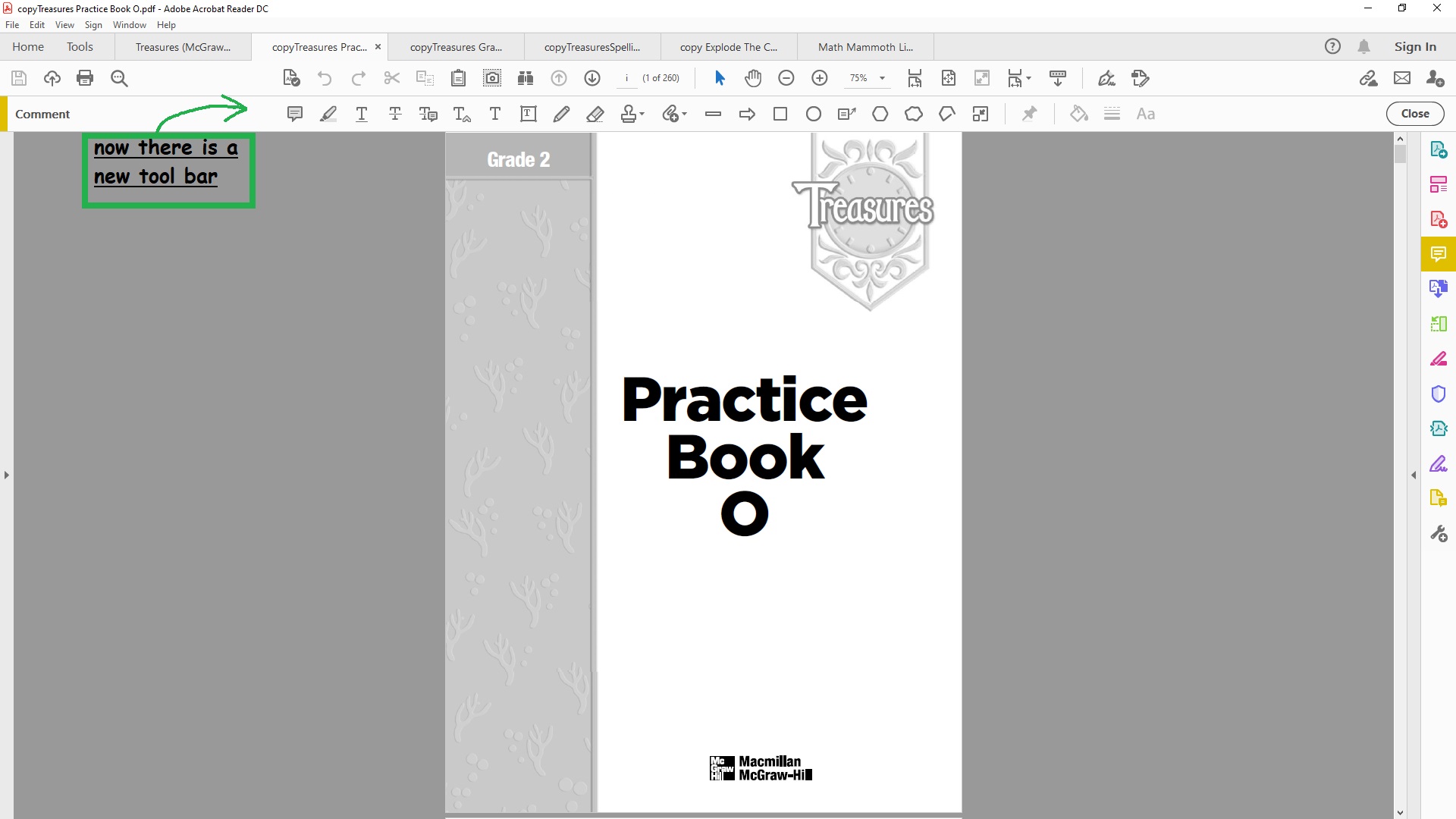Expand the stamp tool dropdown

pyautogui.click(x=642, y=114)
